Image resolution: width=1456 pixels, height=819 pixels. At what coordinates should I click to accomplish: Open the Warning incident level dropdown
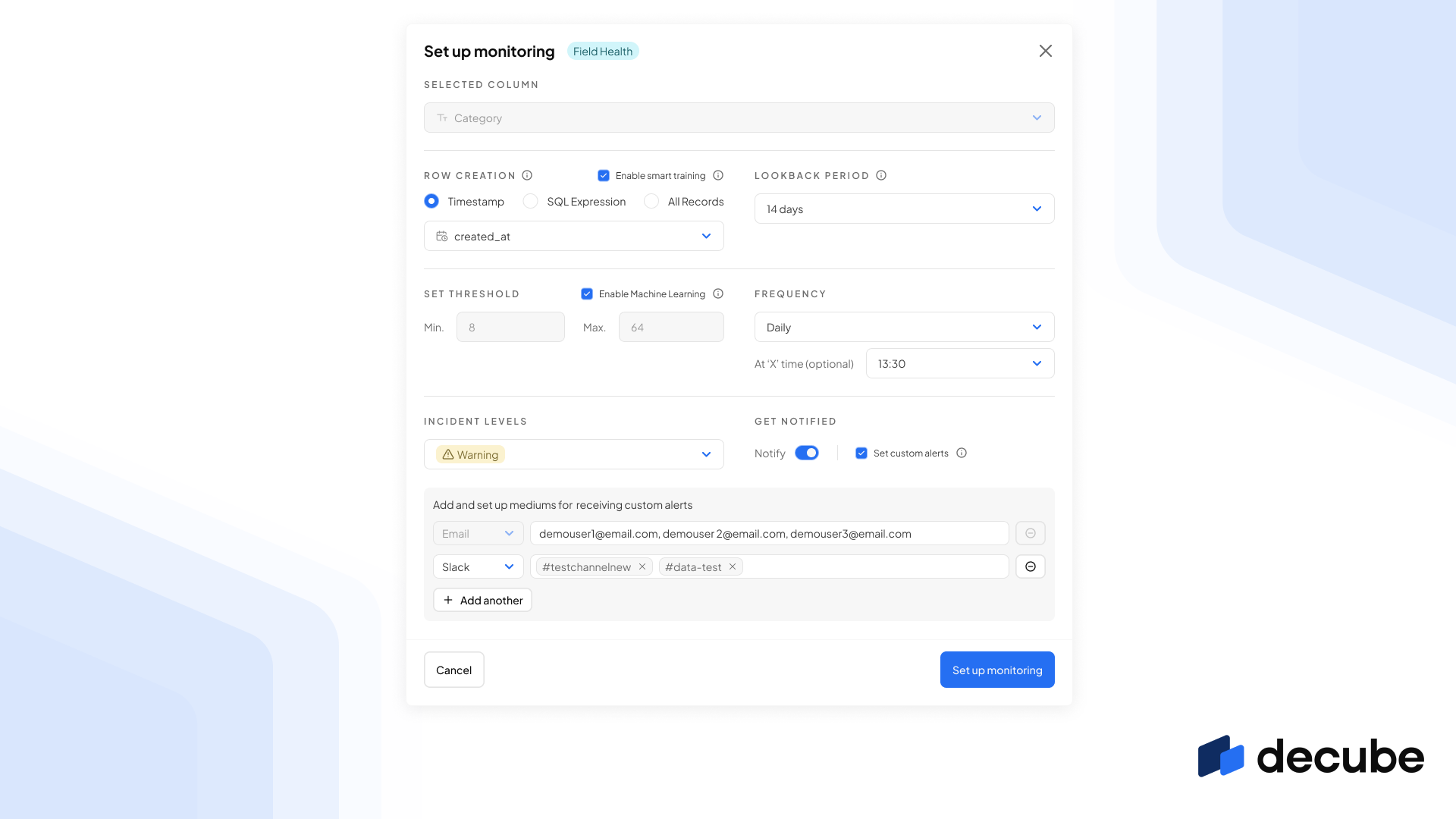click(x=574, y=454)
